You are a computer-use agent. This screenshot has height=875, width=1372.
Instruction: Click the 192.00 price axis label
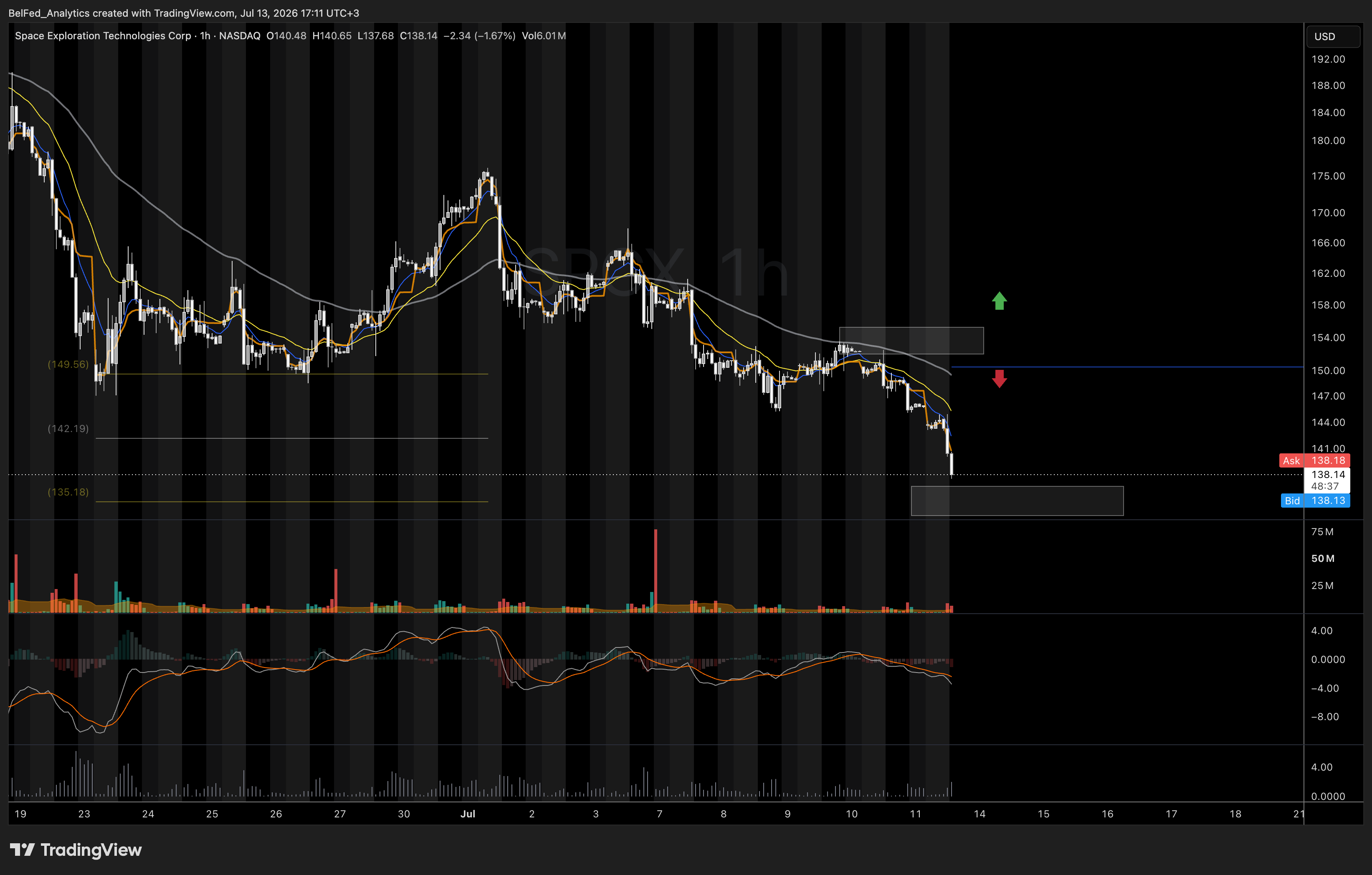click(1328, 59)
